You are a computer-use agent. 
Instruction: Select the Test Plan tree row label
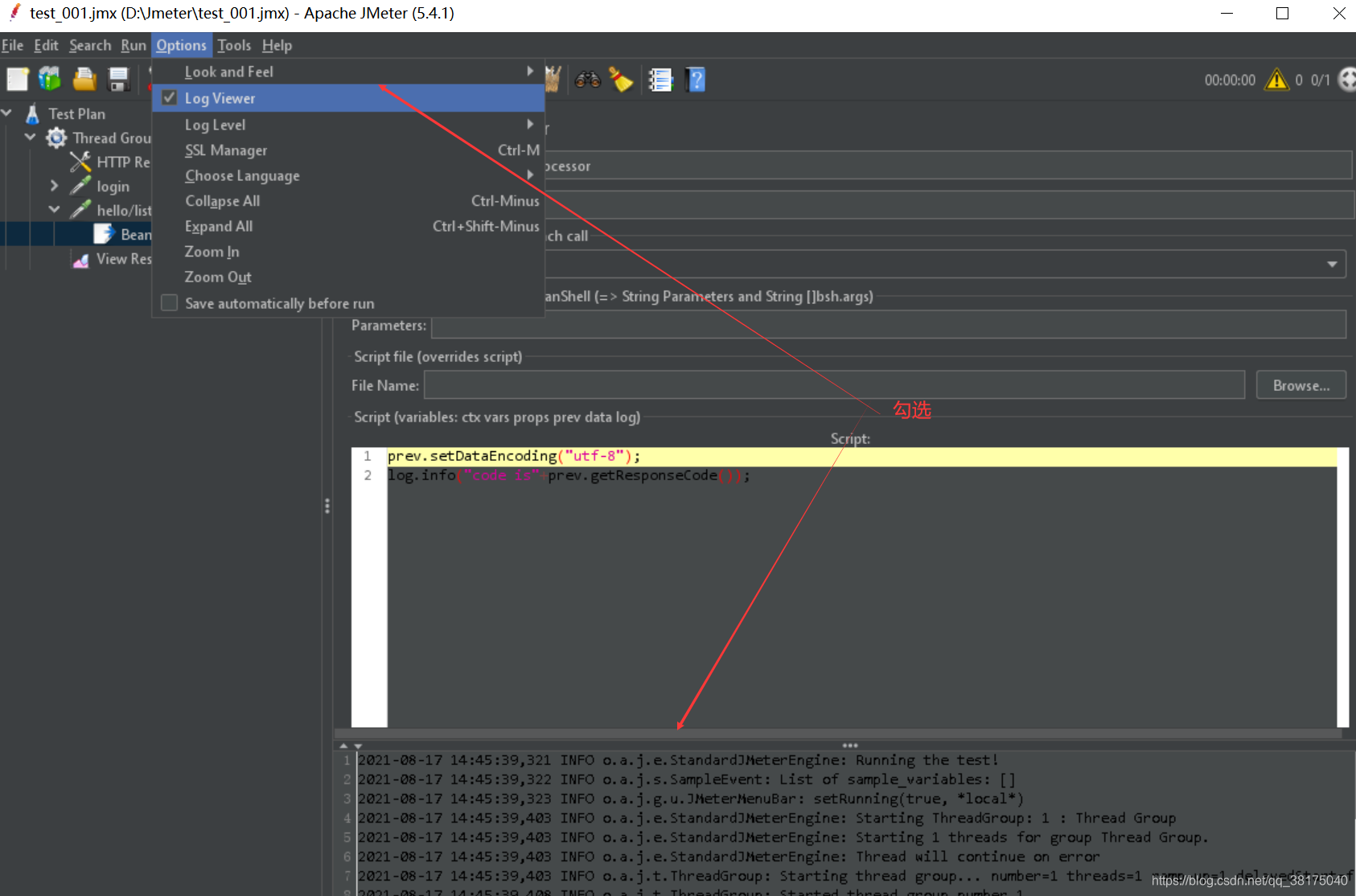click(x=76, y=114)
